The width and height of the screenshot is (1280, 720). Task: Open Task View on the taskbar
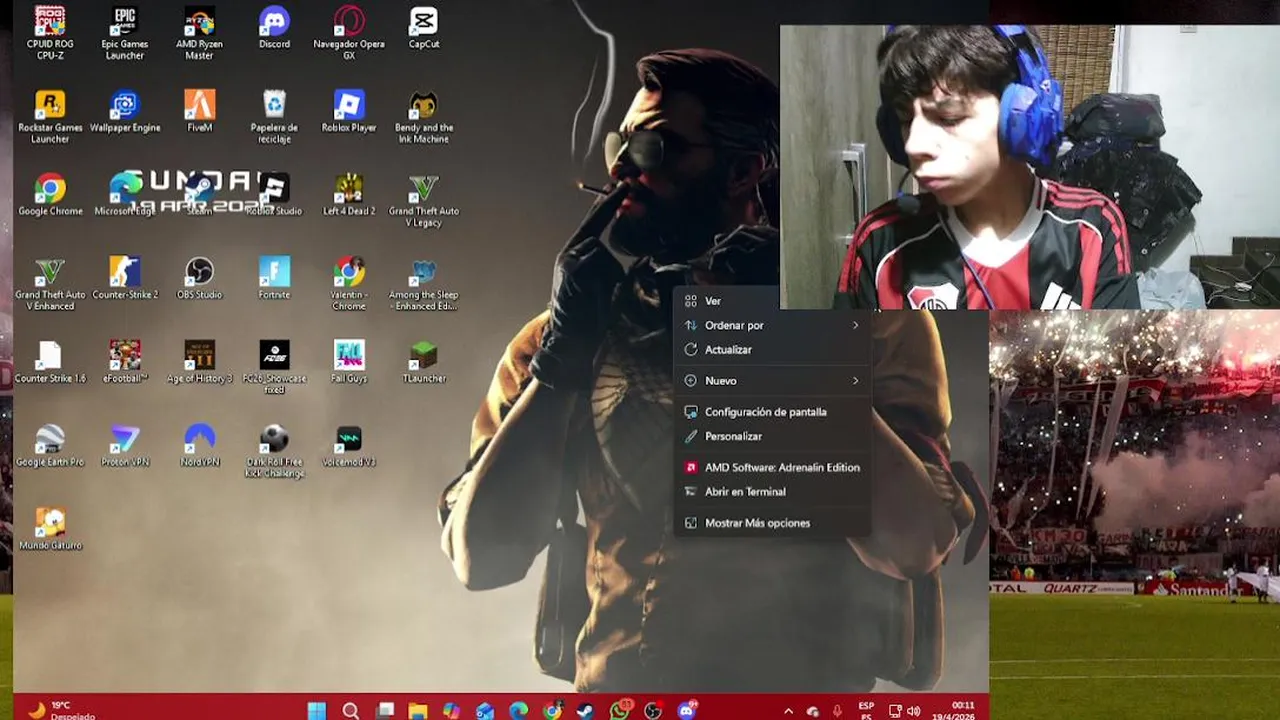[385, 711]
